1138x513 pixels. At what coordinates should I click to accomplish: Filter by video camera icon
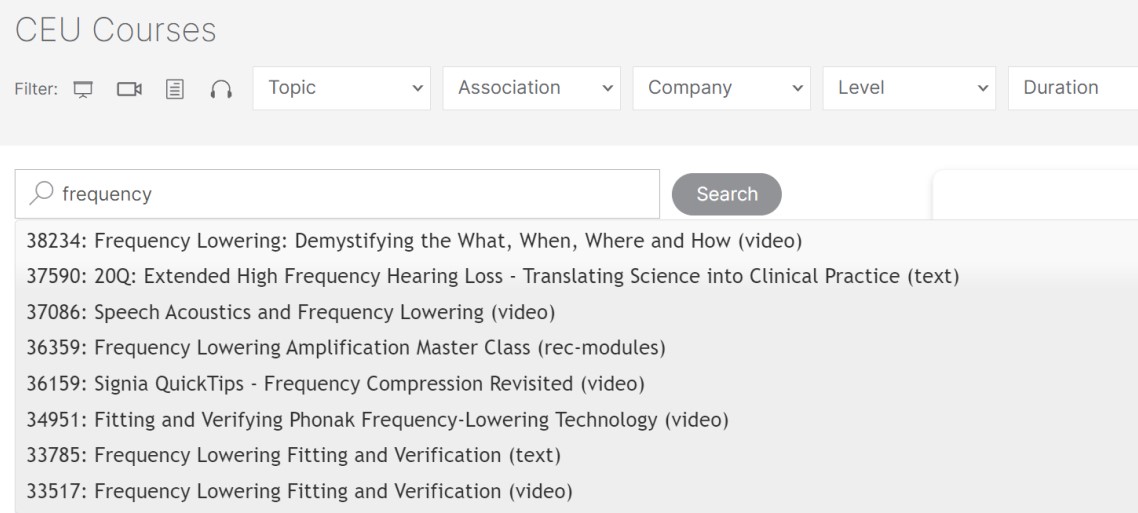129,89
